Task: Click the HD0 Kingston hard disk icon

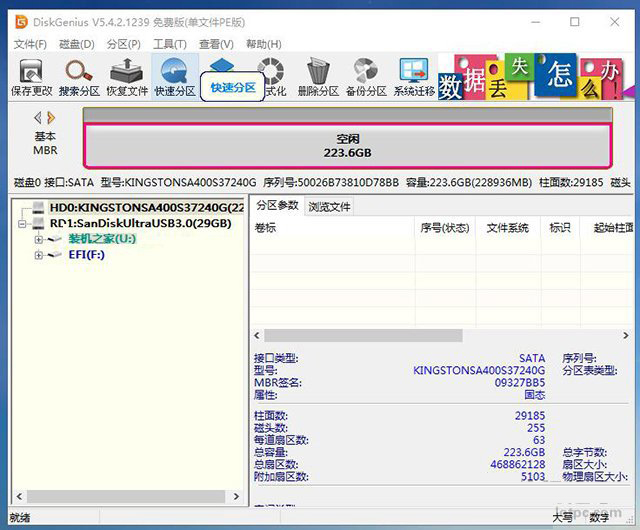Action: [38, 207]
